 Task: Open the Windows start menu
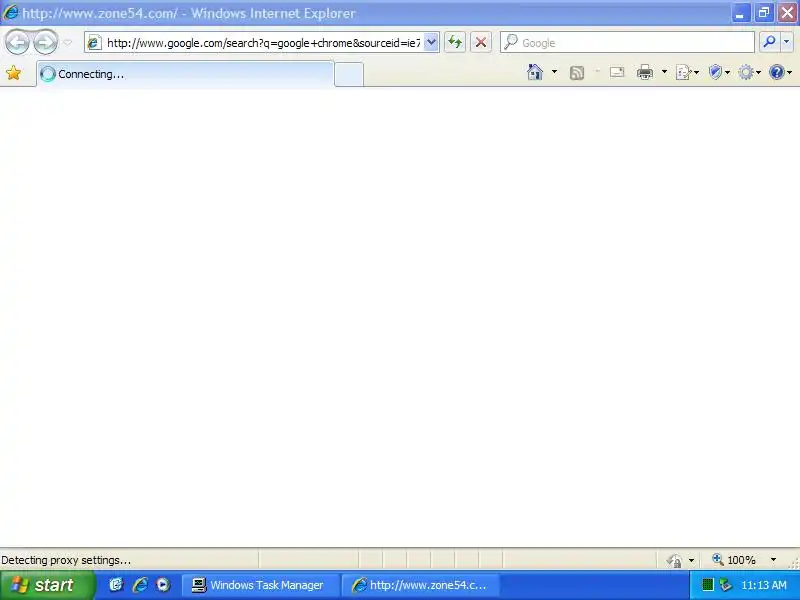pyautogui.click(x=47, y=585)
